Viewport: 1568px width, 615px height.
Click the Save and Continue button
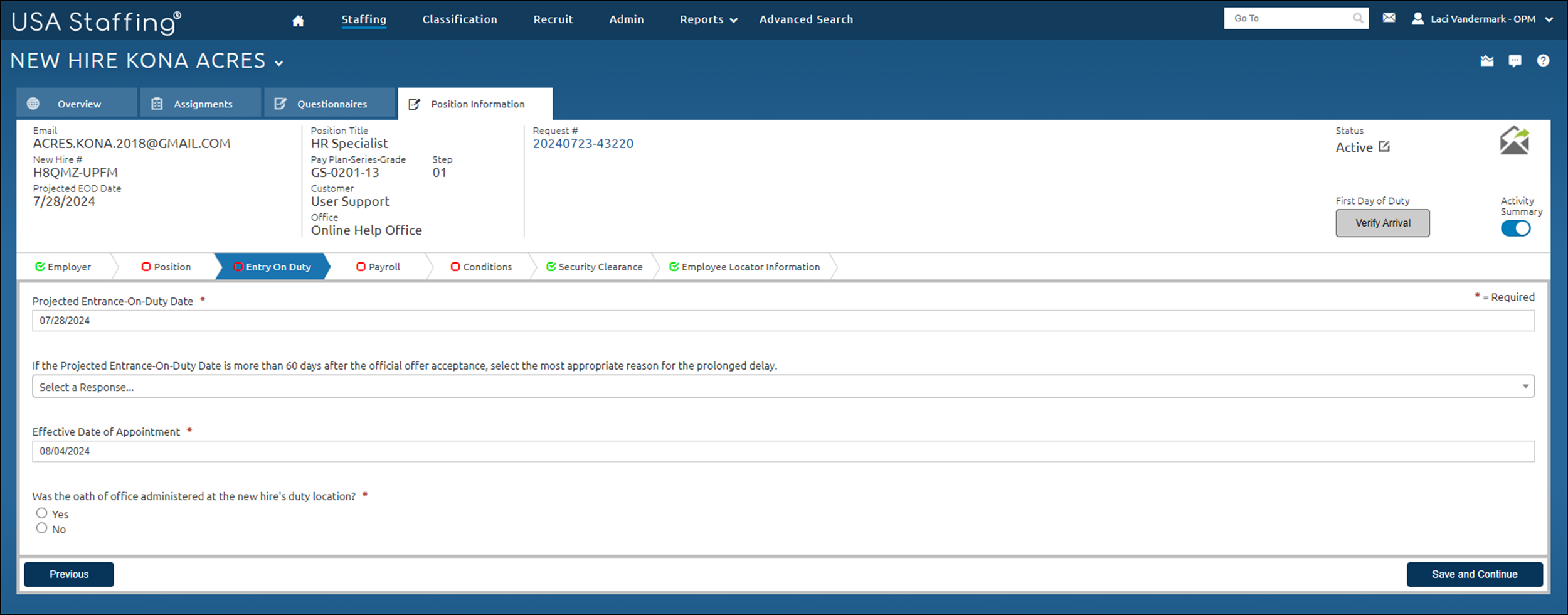(1474, 574)
